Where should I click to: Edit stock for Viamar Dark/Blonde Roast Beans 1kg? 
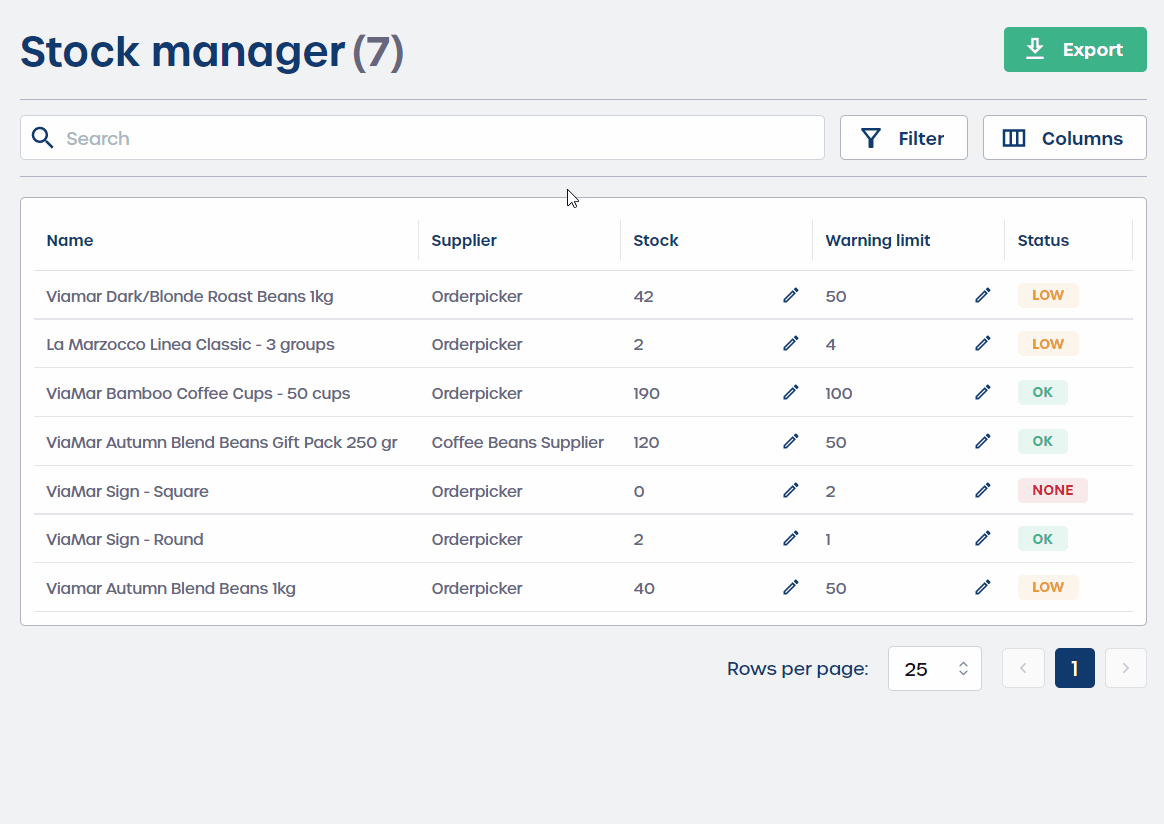(x=791, y=295)
